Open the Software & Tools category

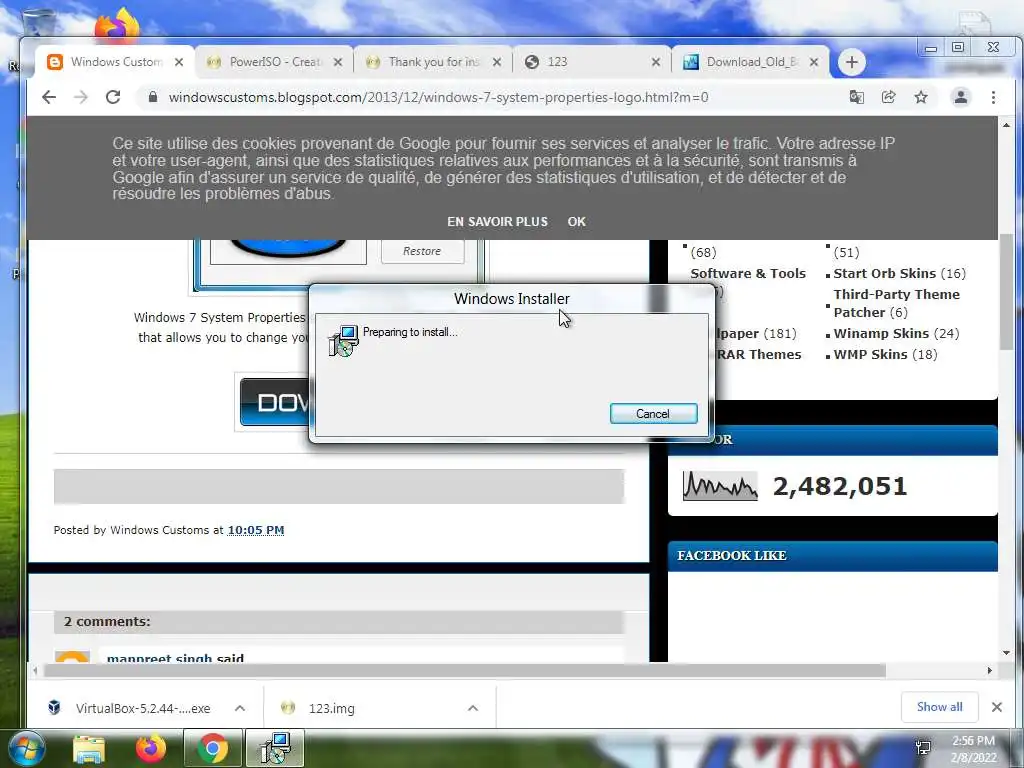click(x=748, y=274)
